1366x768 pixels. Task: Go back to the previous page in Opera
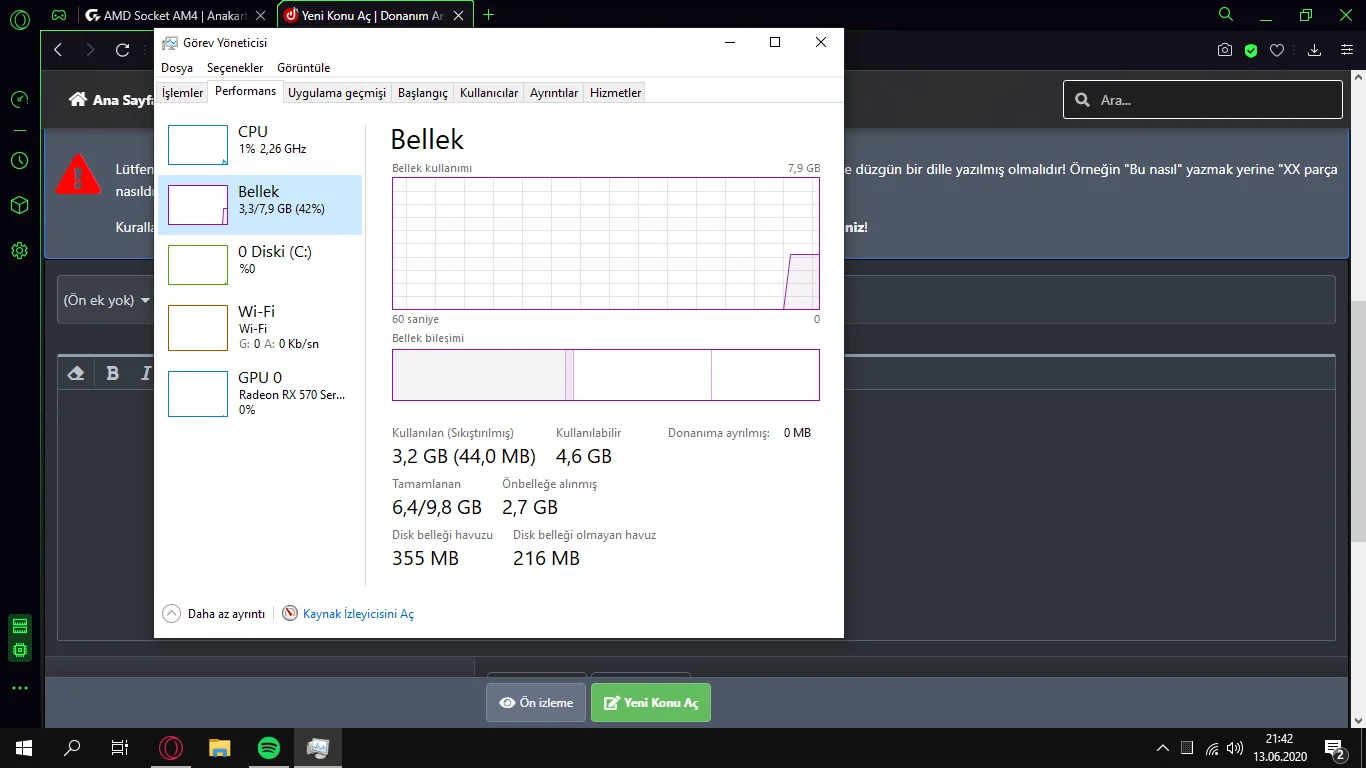pyautogui.click(x=58, y=50)
